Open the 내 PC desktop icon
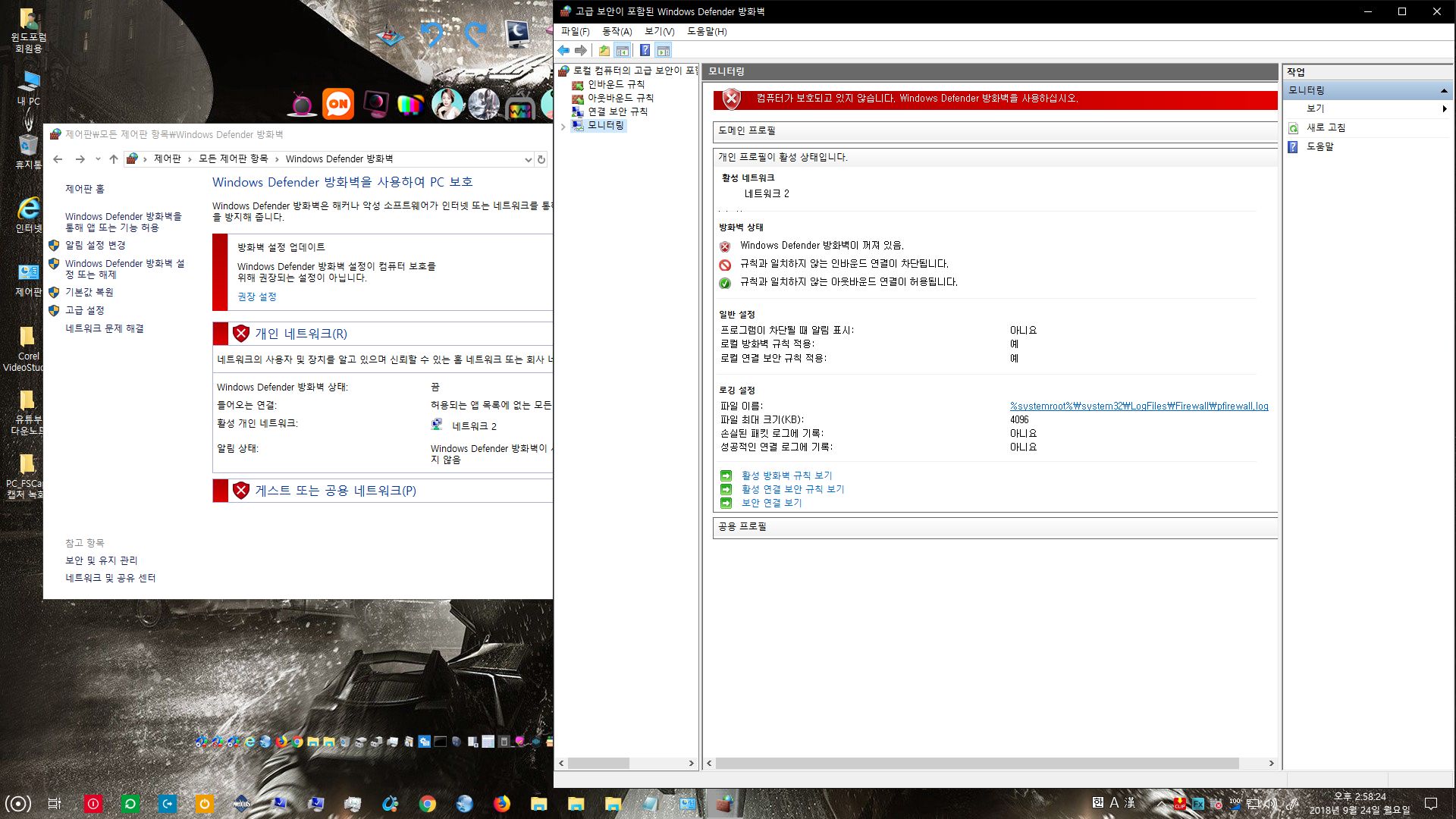Image resolution: width=1456 pixels, height=819 pixels. [28, 88]
